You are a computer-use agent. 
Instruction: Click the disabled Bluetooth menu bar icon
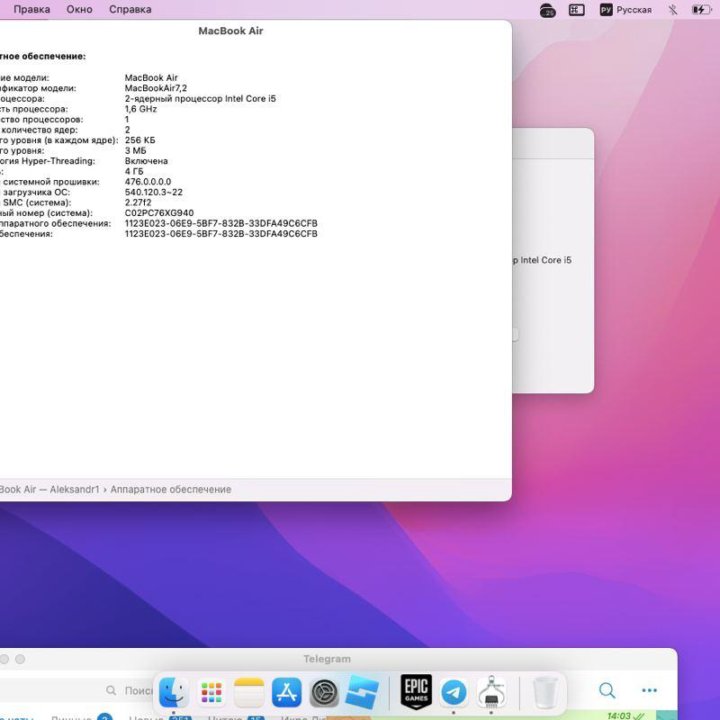(673, 10)
